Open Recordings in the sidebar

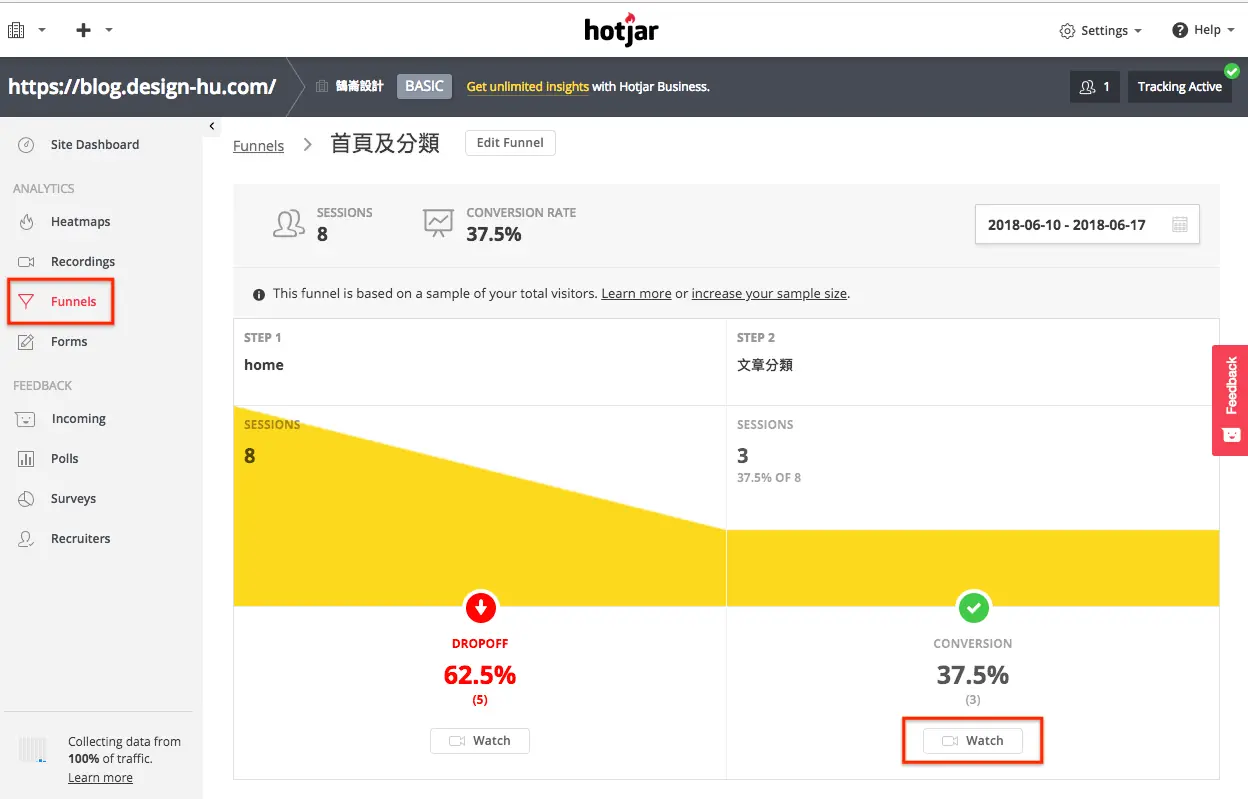[83, 262]
